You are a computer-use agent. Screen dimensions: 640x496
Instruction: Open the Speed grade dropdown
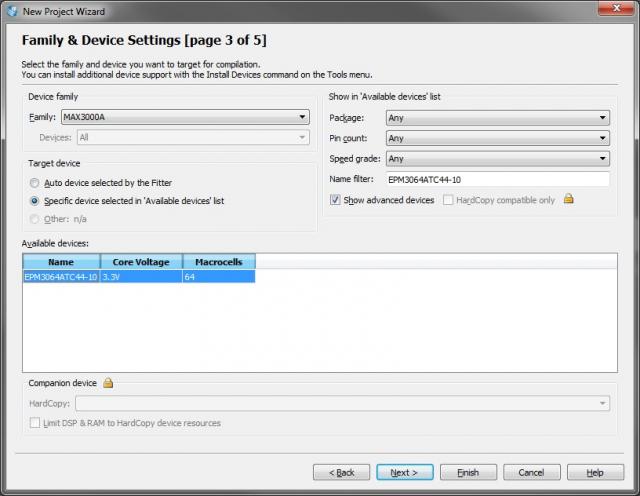pyautogui.click(x=498, y=158)
